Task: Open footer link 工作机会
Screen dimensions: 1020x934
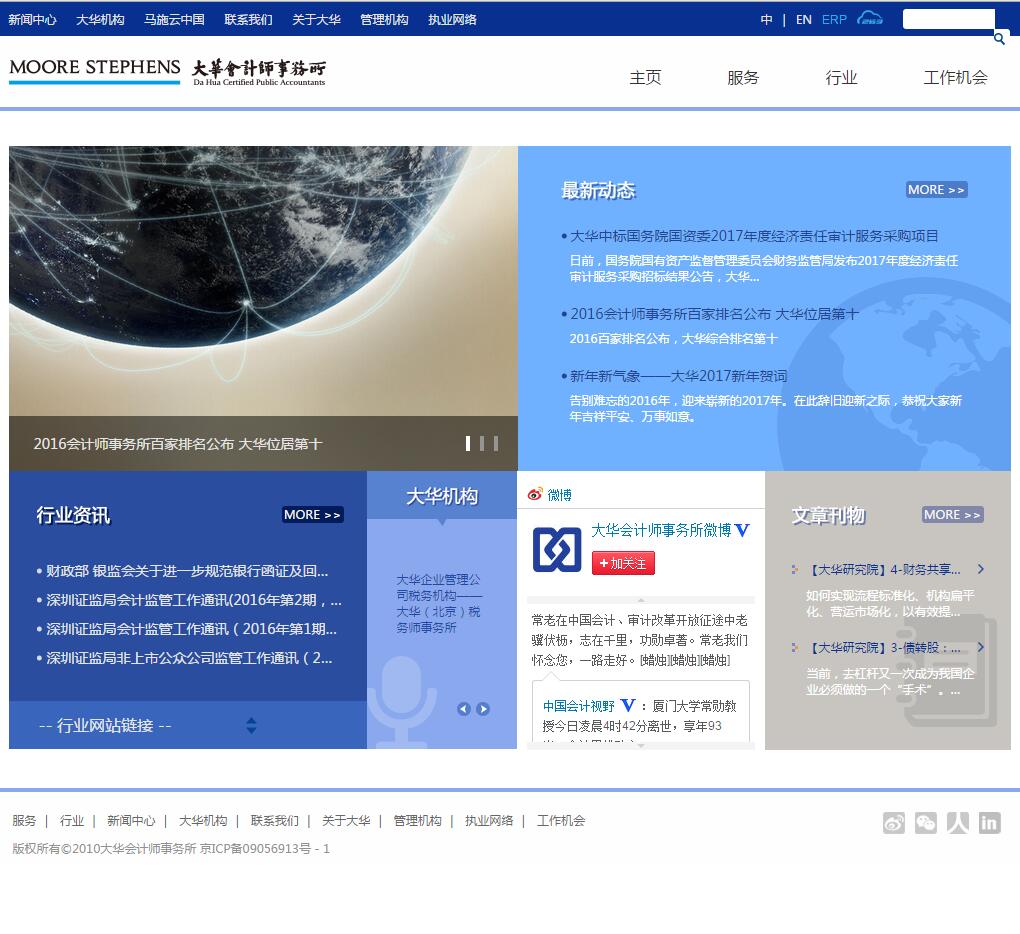Action: [x=561, y=821]
